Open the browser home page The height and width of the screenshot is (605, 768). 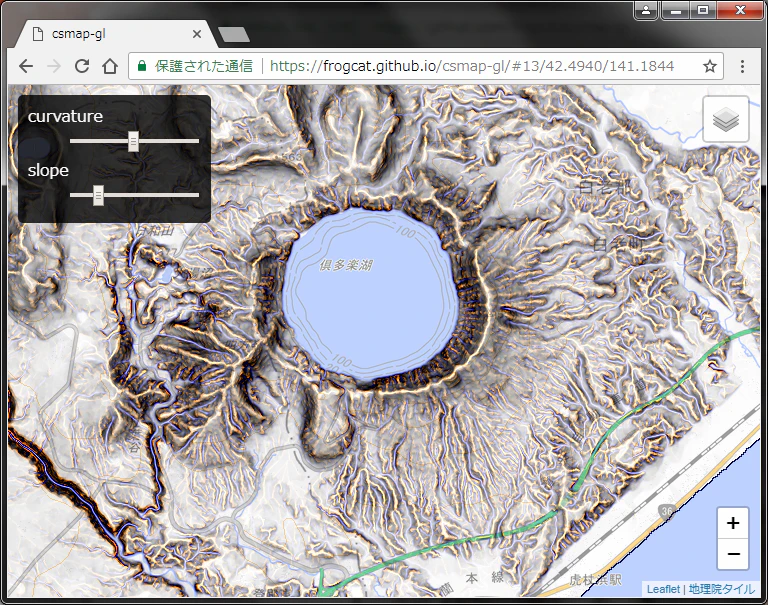(x=110, y=66)
